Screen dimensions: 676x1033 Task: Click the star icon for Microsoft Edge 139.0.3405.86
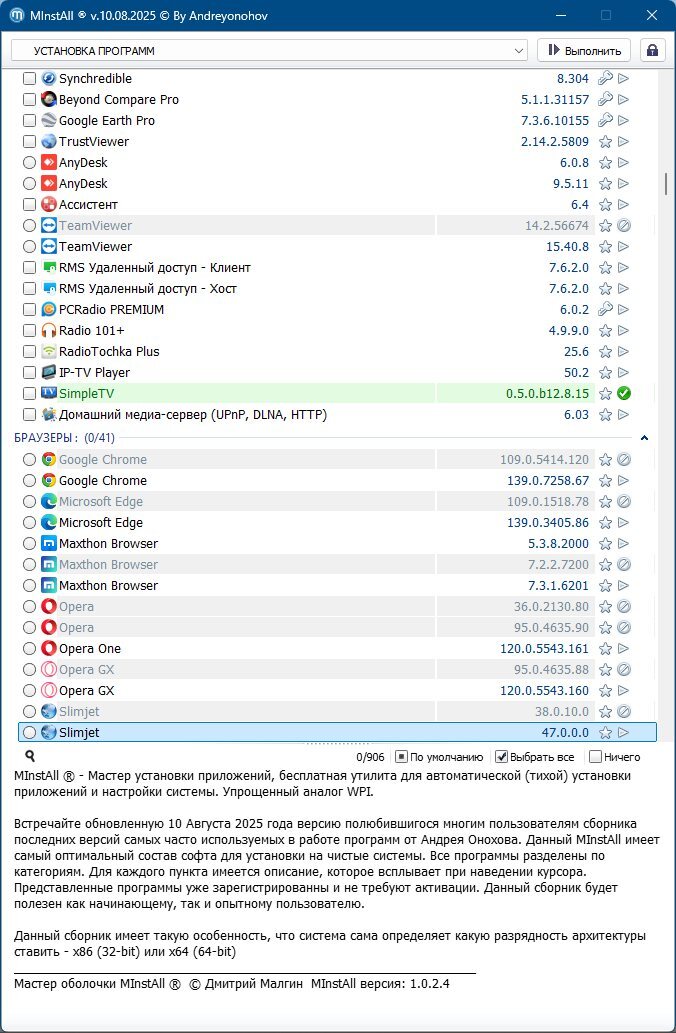pos(605,523)
